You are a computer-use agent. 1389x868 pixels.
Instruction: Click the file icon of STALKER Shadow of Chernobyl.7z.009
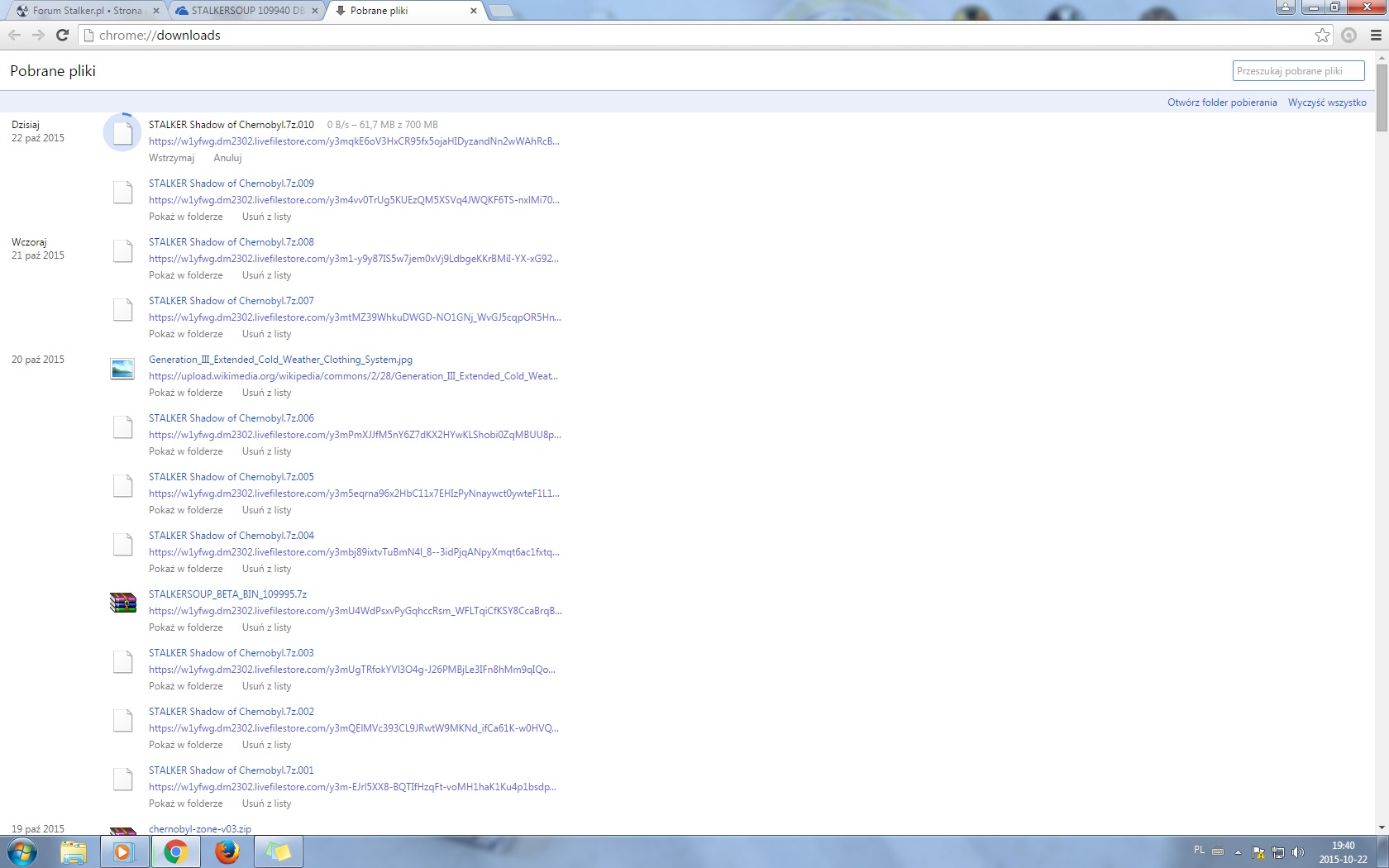point(122,192)
